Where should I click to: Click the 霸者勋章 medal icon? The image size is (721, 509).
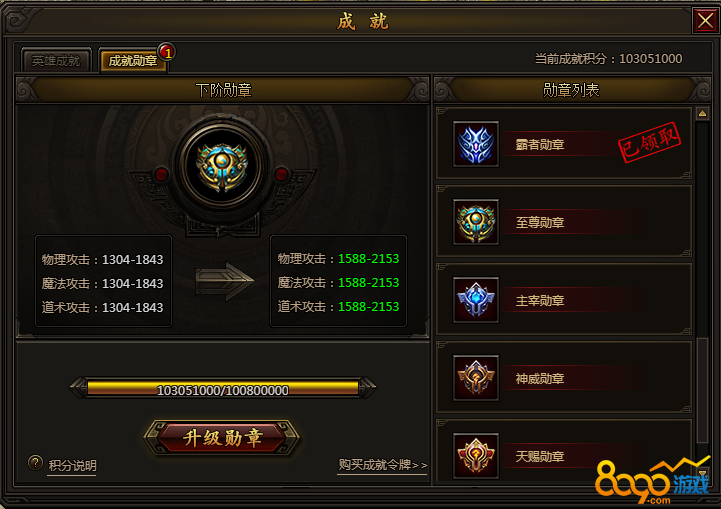[475, 144]
